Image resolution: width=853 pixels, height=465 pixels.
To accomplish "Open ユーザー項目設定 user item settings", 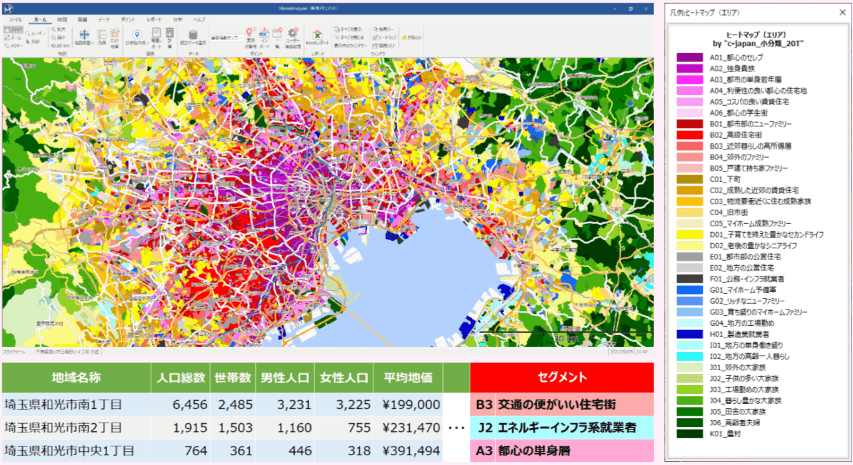I will coord(293,38).
